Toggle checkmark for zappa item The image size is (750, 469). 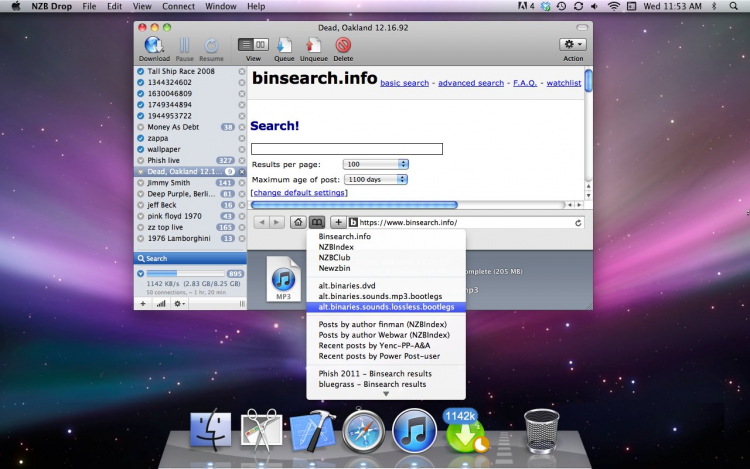click(x=141, y=138)
